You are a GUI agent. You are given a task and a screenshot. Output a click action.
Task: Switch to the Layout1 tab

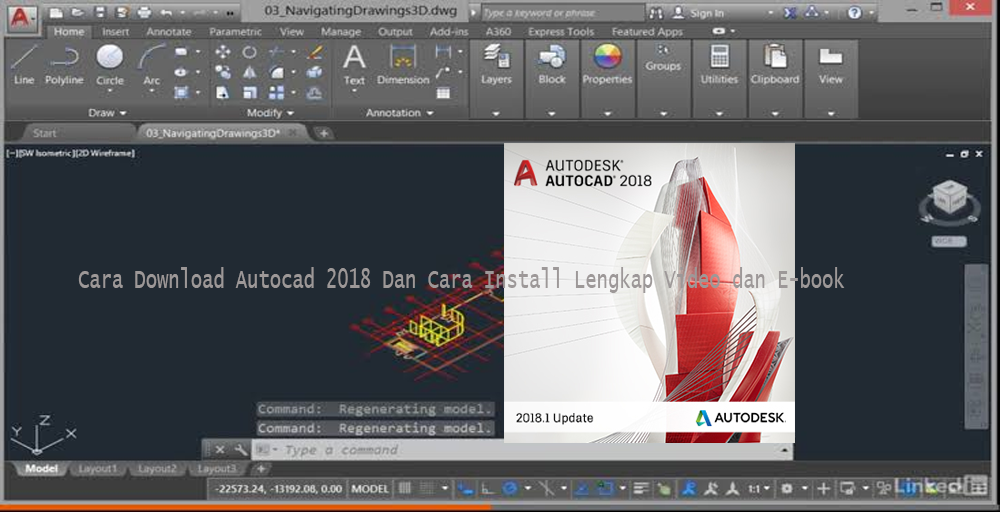point(98,469)
